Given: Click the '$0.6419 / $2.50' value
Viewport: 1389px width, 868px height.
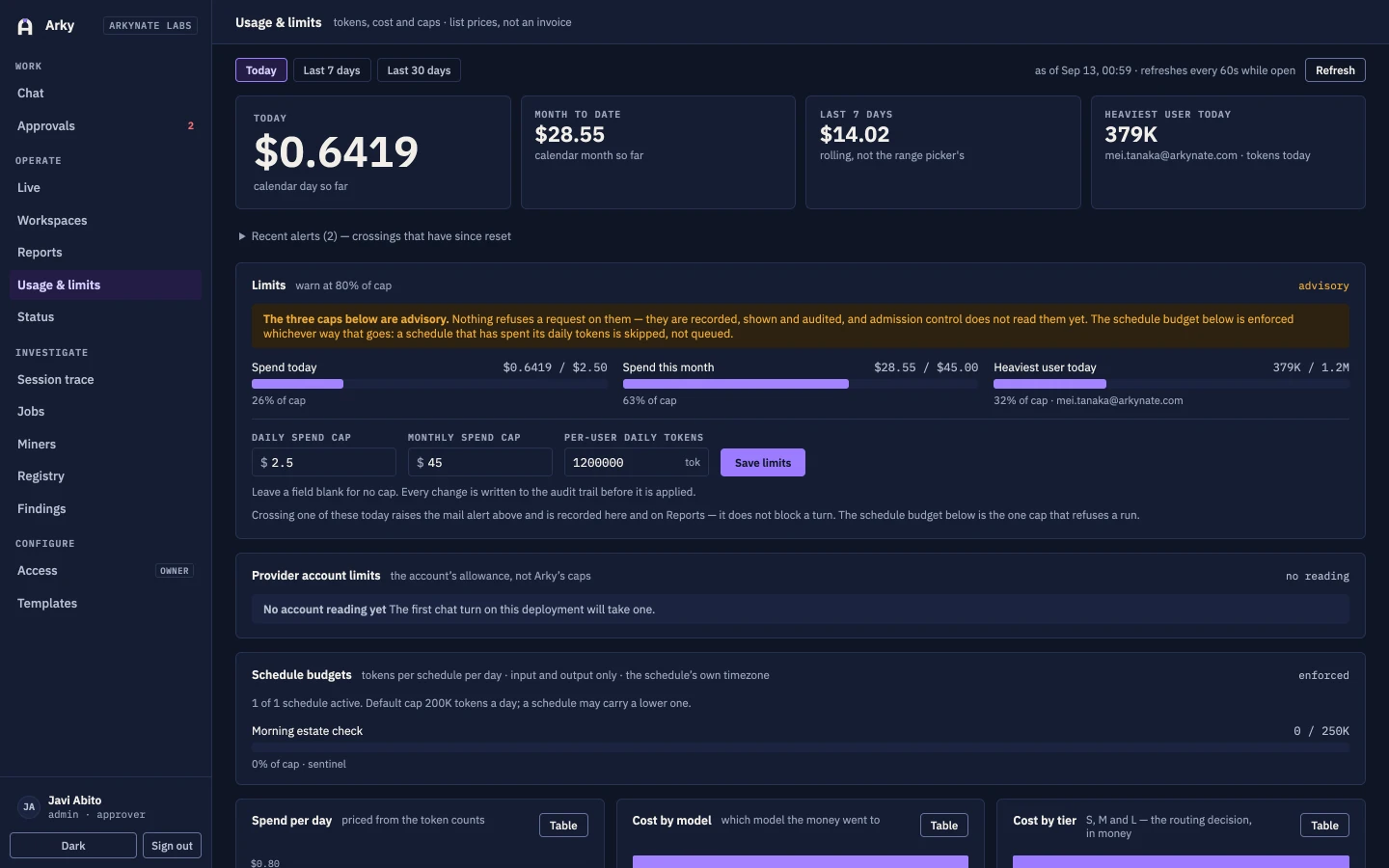Looking at the screenshot, I should pos(556,367).
